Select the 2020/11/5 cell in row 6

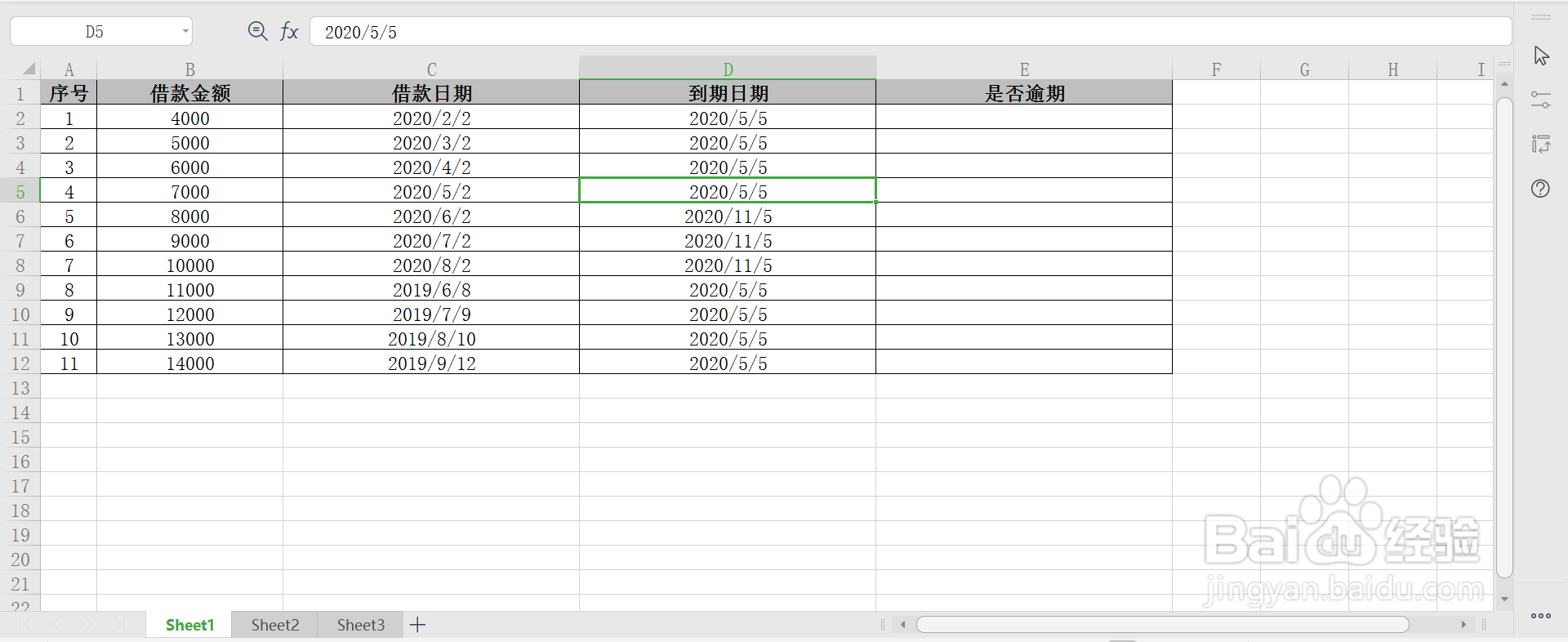pos(728,215)
